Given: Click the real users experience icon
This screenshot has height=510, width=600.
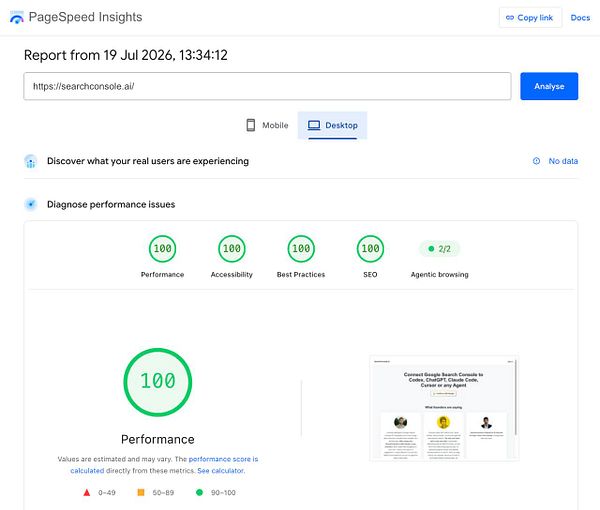Looking at the screenshot, I should coord(31,161).
